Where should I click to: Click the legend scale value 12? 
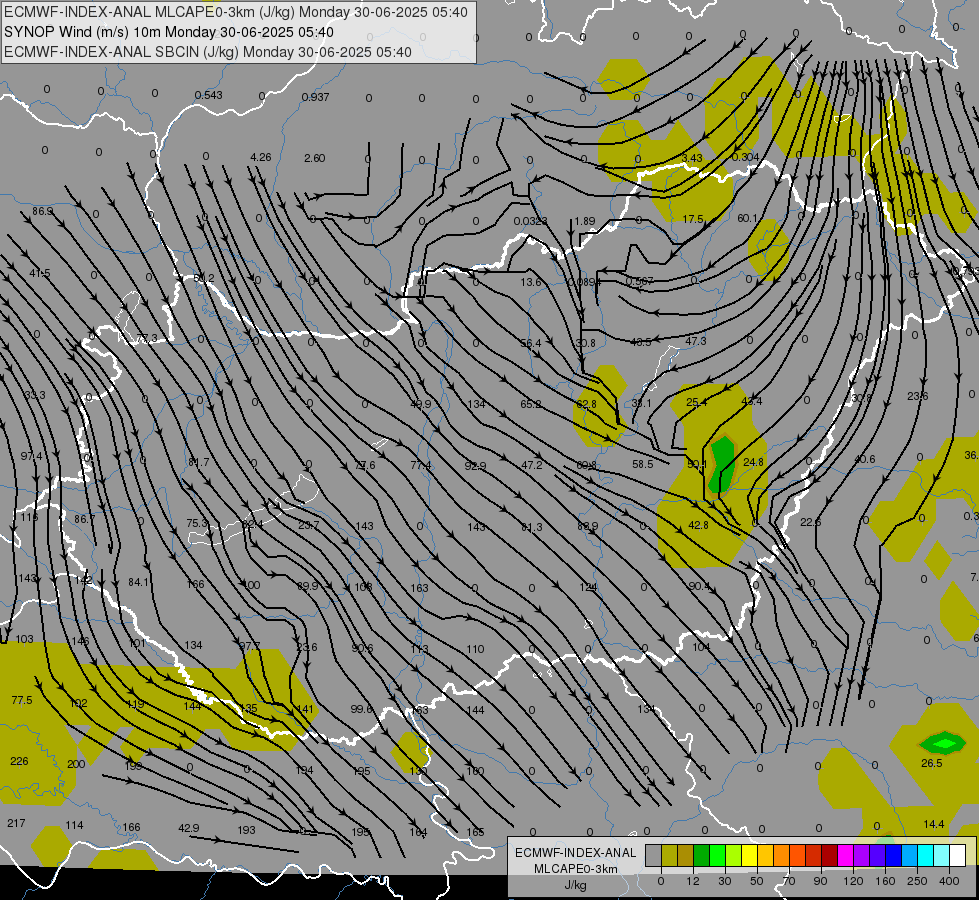(x=693, y=881)
